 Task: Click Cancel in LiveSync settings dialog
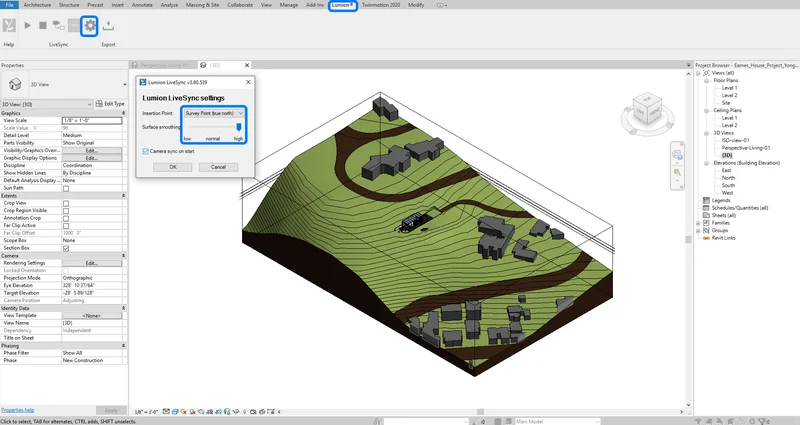pyautogui.click(x=218, y=166)
